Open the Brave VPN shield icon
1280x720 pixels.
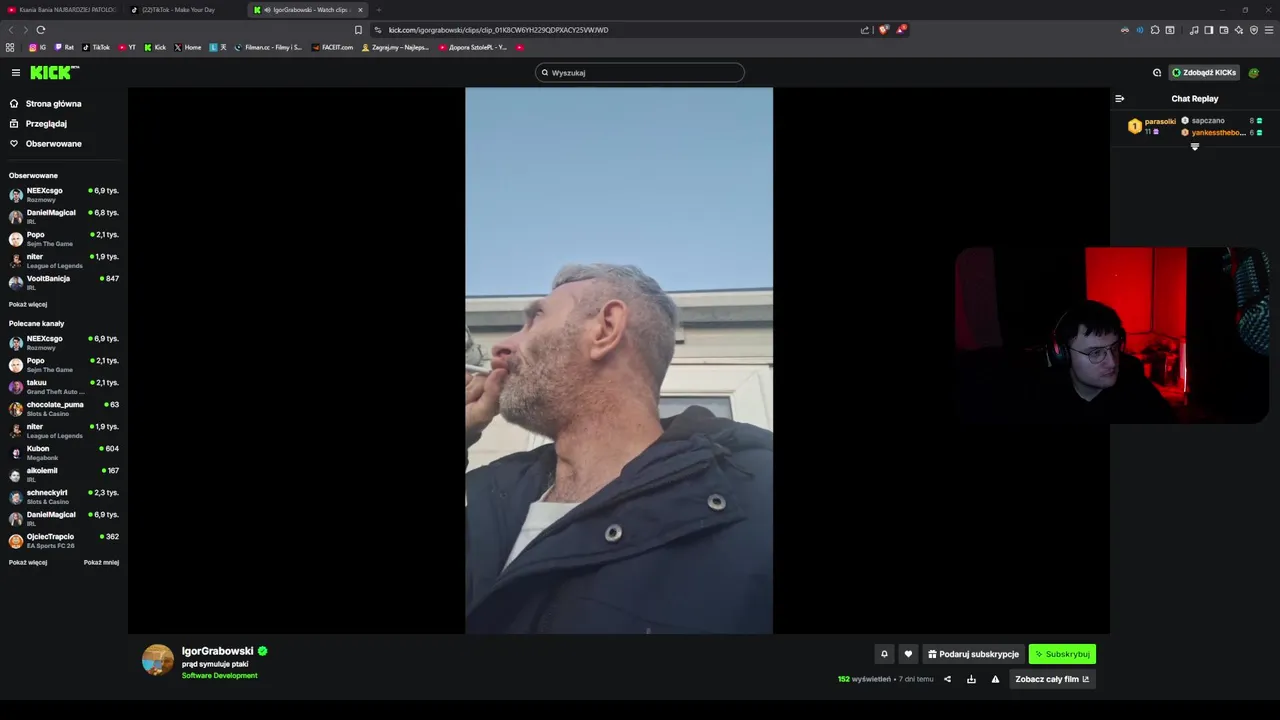(1254, 30)
